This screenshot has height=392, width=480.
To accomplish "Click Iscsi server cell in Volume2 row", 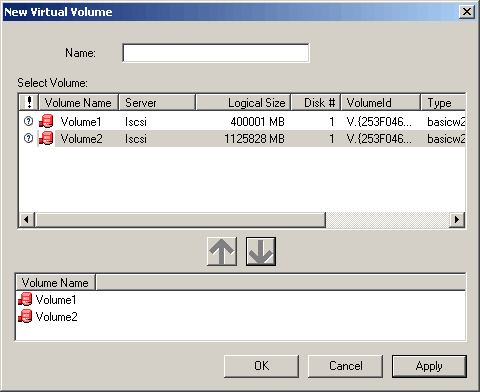I will 136,138.
